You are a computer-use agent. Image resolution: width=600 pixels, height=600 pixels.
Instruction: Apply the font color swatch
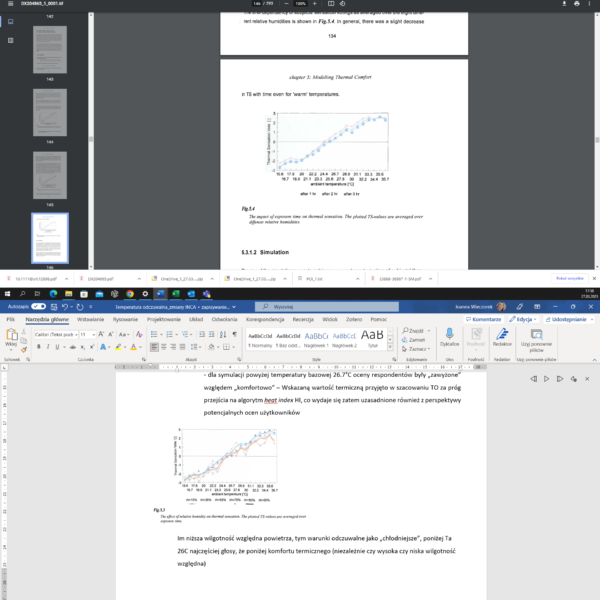pos(133,347)
